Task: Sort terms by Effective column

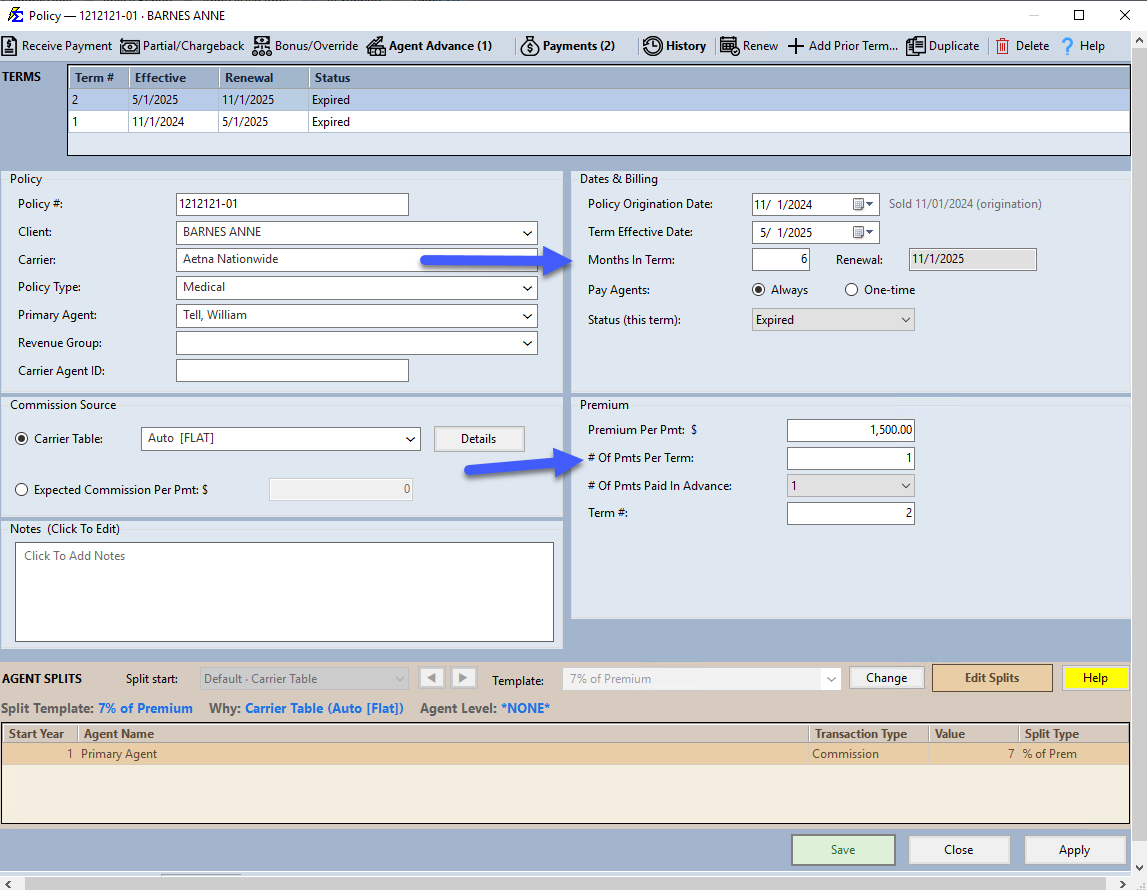Action: pyautogui.click(x=174, y=78)
